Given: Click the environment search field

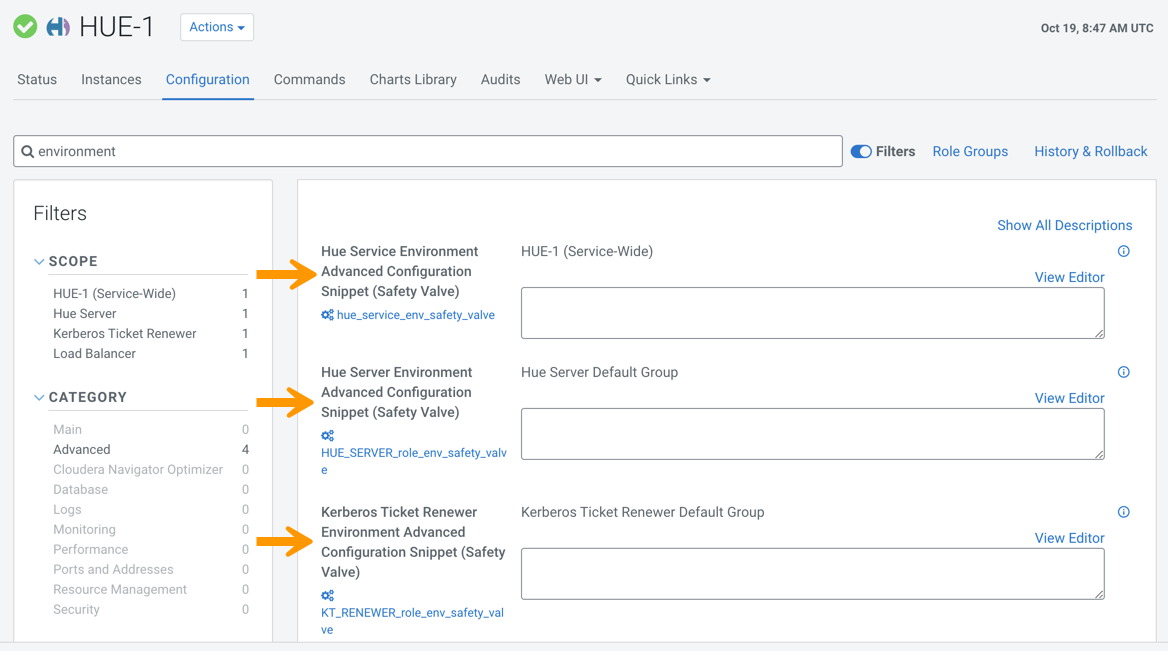Looking at the screenshot, I should pos(430,152).
